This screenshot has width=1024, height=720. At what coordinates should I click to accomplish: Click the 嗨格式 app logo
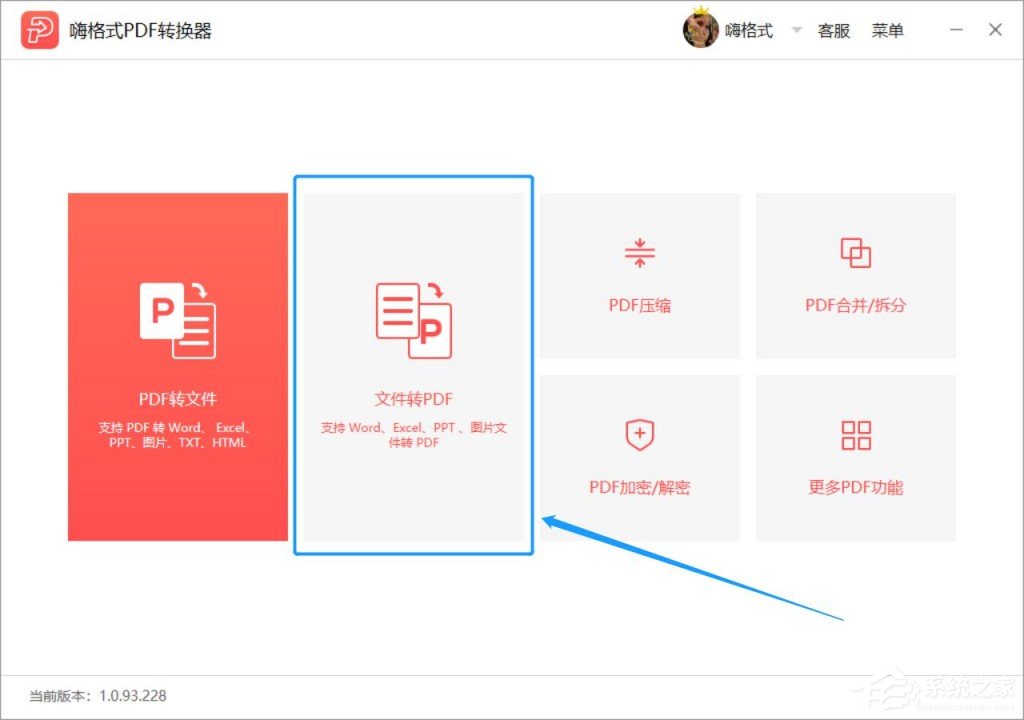pos(40,29)
